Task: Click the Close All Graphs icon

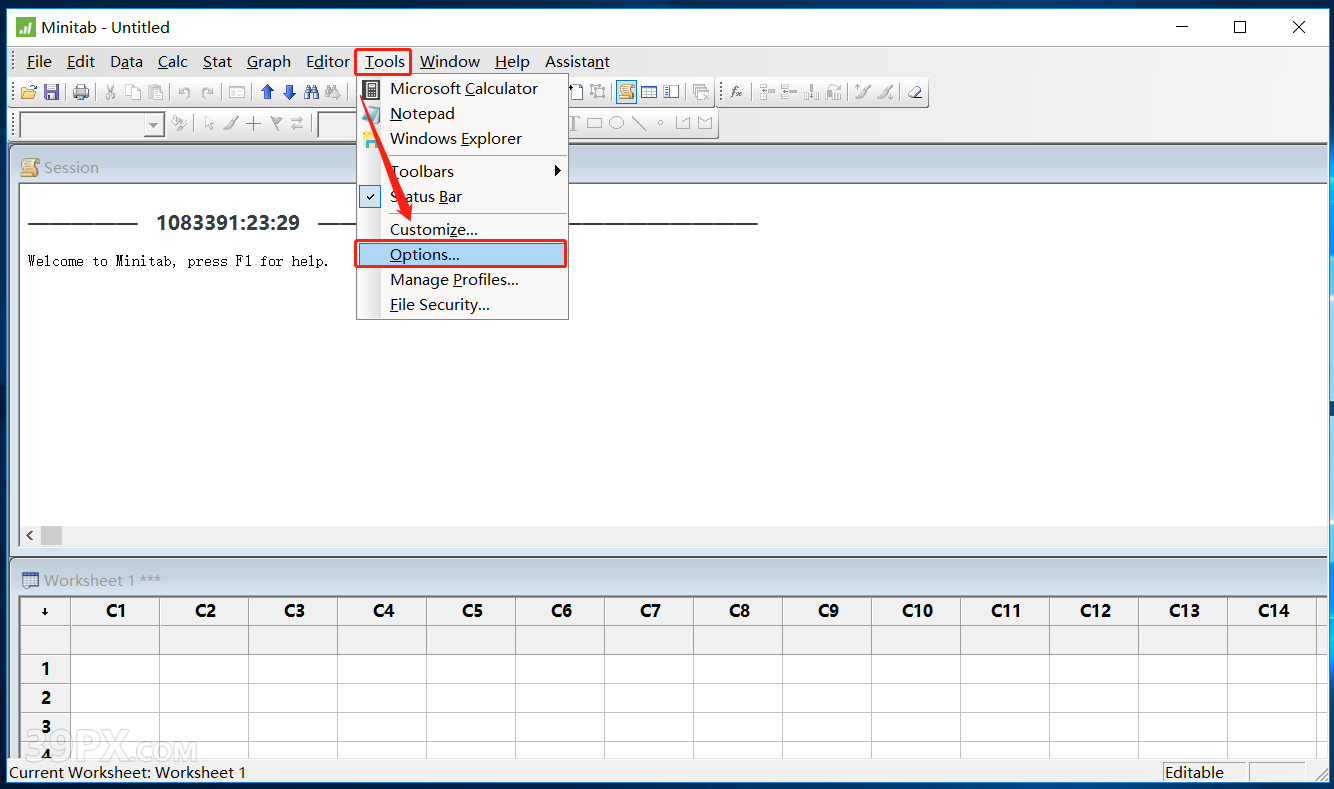Action: click(701, 92)
